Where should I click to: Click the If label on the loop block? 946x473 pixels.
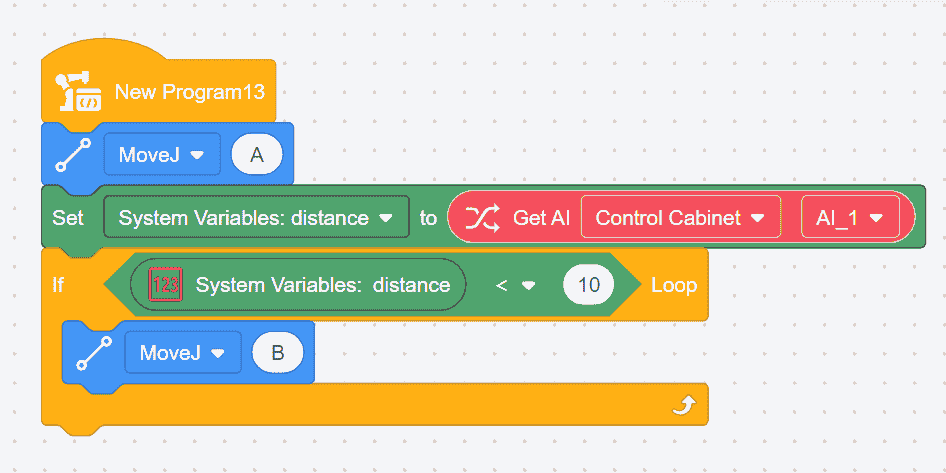(58, 285)
